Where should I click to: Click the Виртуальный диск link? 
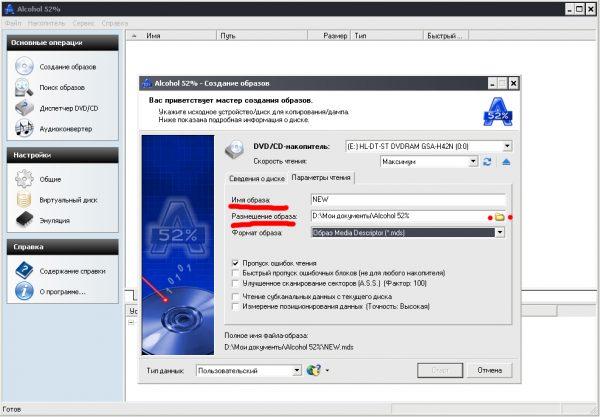tap(68, 200)
